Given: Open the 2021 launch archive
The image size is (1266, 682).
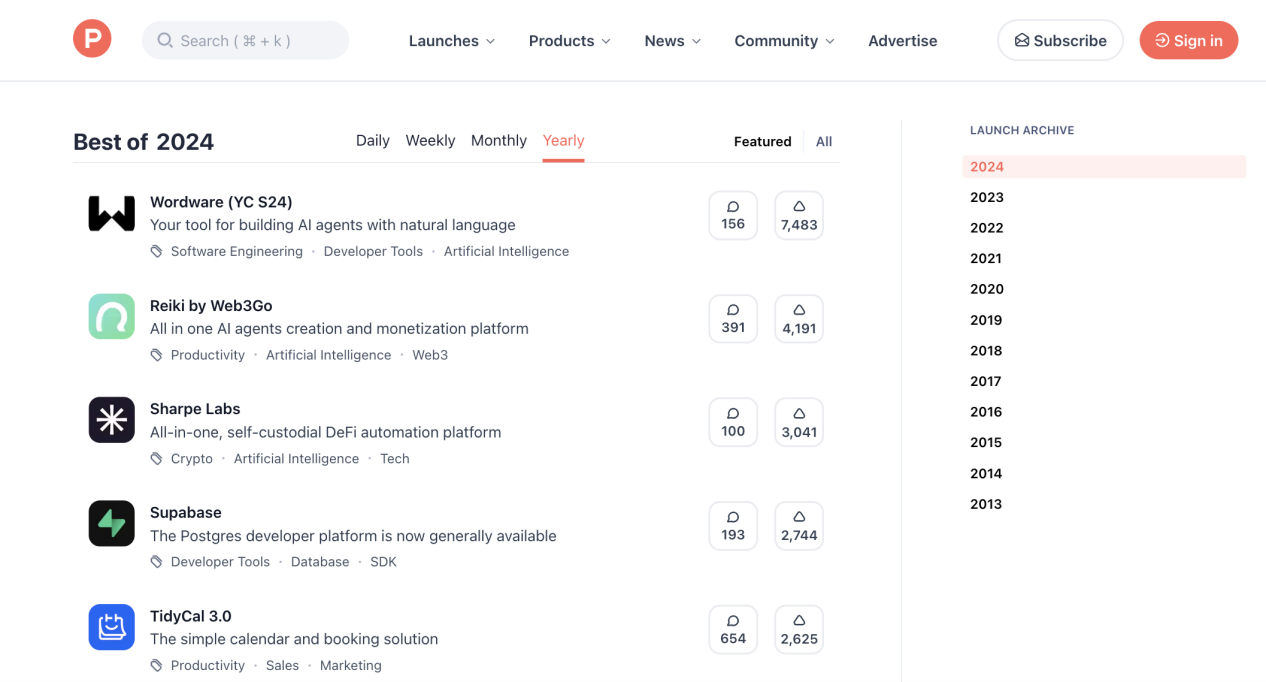Looking at the screenshot, I should (986, 259).
